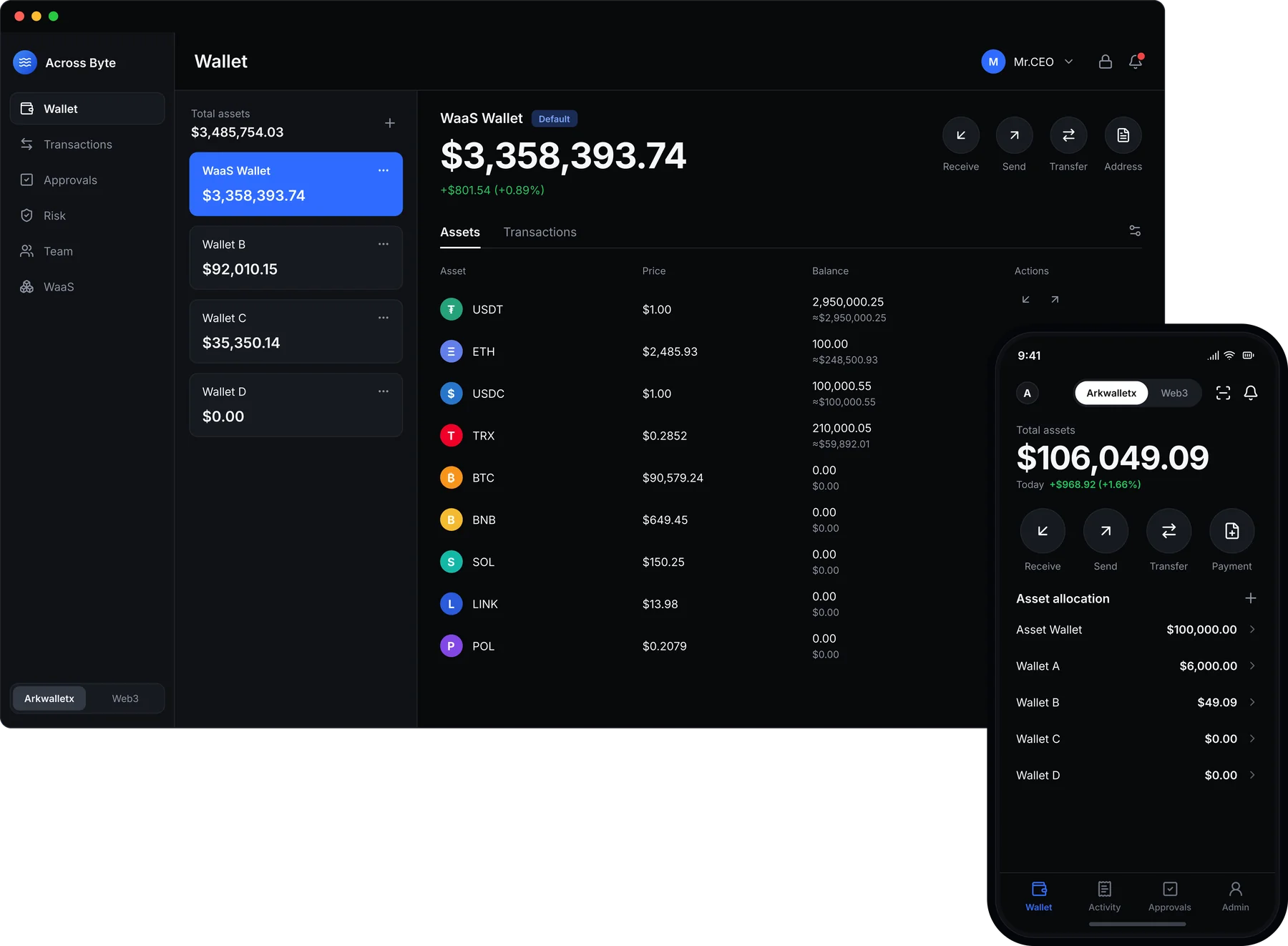Open Wallet in the desktop sidebar
Image resolution: width=1288 pixels, height=946 pixels.
[87, 109]
